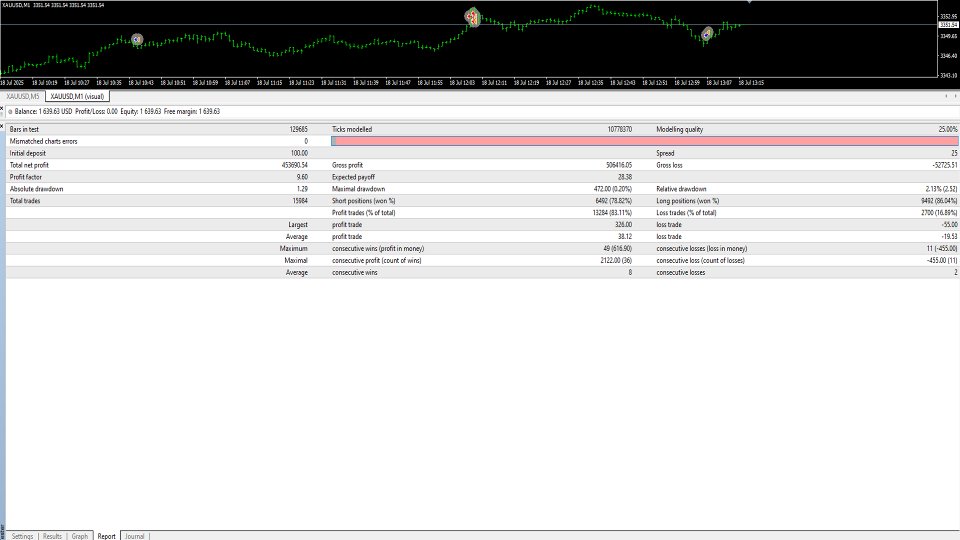Image resolution: width=960 pixels, height=540 pixels.
Task: Click the pink modelling quality bar
Action: click(644, 141)
